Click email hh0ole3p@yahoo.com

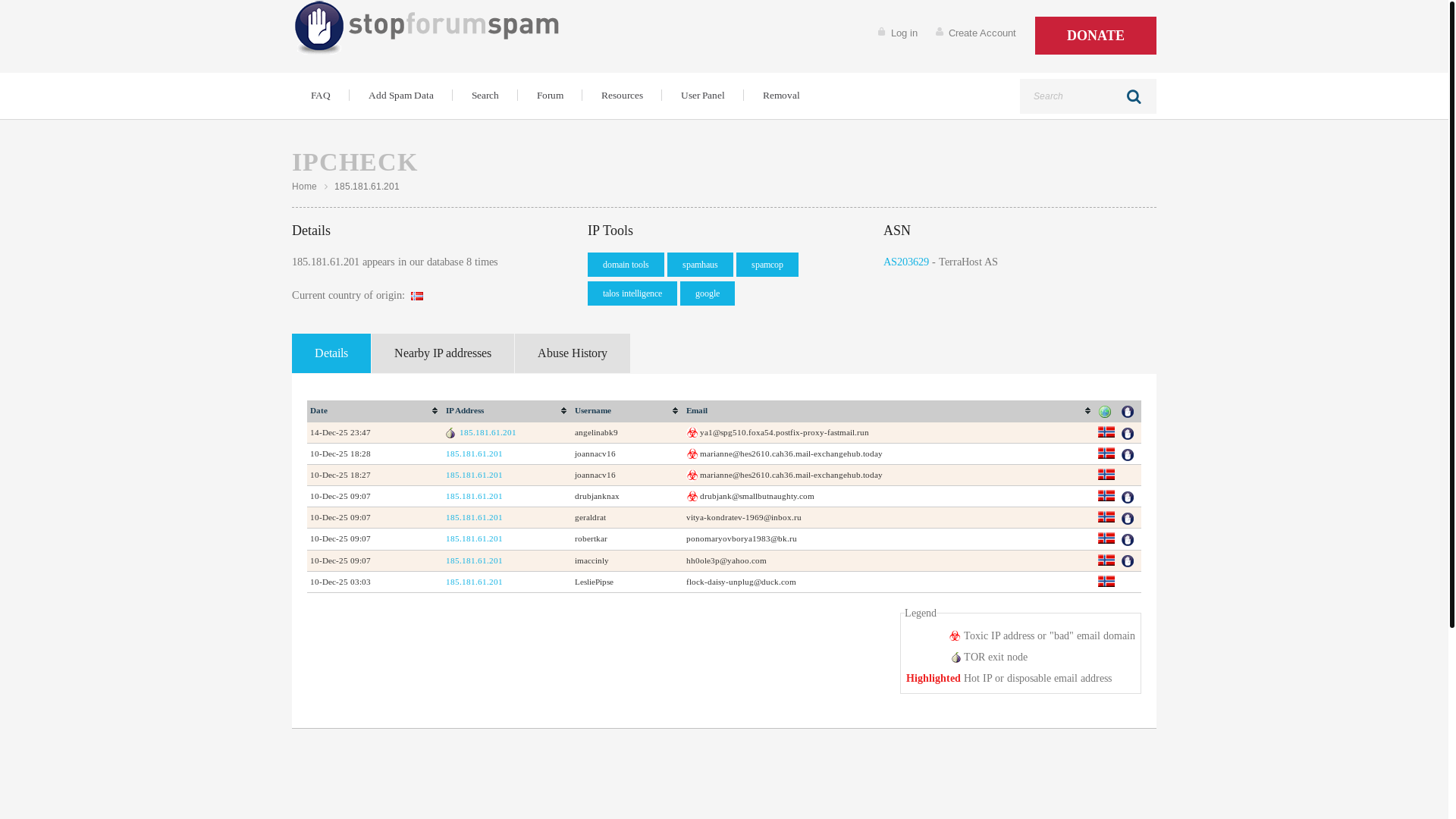726,560
